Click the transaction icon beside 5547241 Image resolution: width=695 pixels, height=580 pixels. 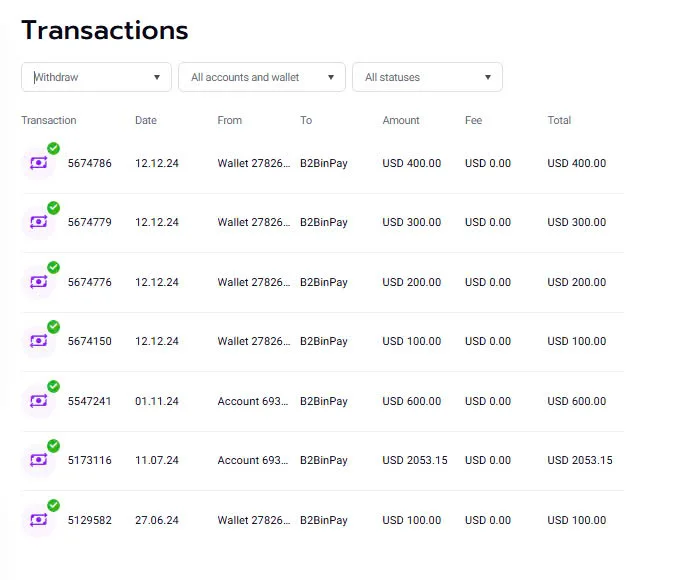(39, 401)
